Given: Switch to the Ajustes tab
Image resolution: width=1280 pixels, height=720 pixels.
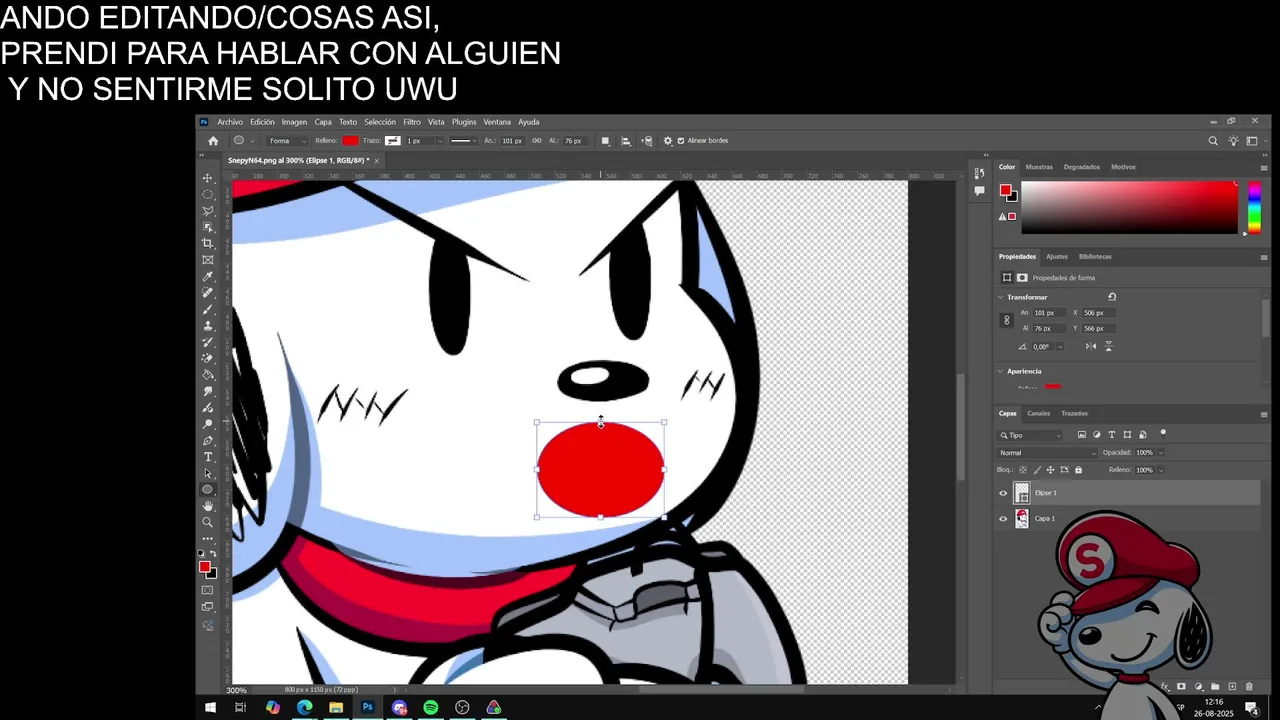Looking at the screenshot, I should 1057,257.
